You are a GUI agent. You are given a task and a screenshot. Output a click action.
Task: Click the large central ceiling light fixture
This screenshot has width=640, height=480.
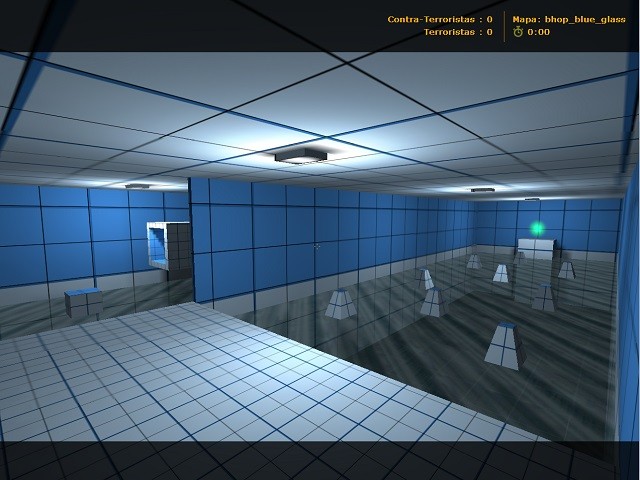click(301, 155)
